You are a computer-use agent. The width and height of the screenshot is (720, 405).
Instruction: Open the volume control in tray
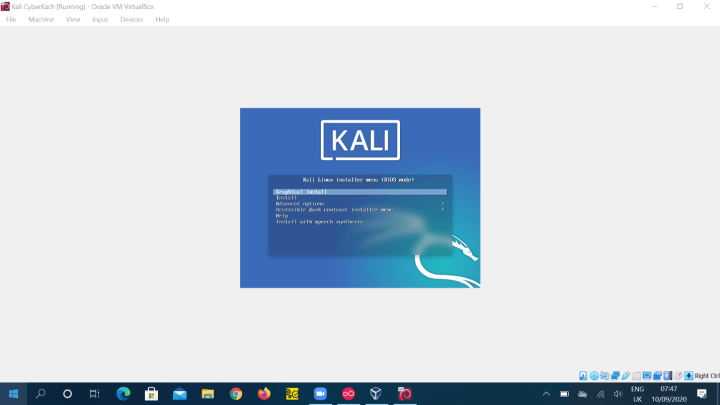[618, 394]
